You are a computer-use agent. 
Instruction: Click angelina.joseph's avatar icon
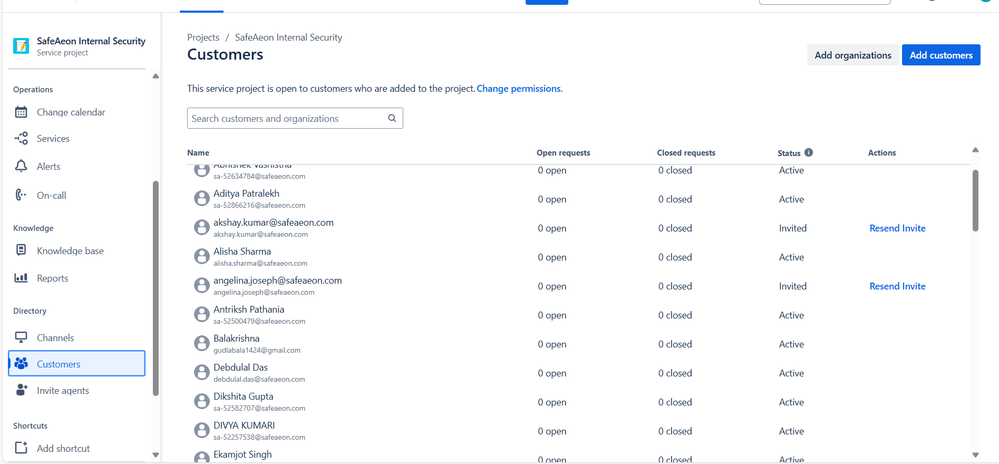click(x=202, y=286)
